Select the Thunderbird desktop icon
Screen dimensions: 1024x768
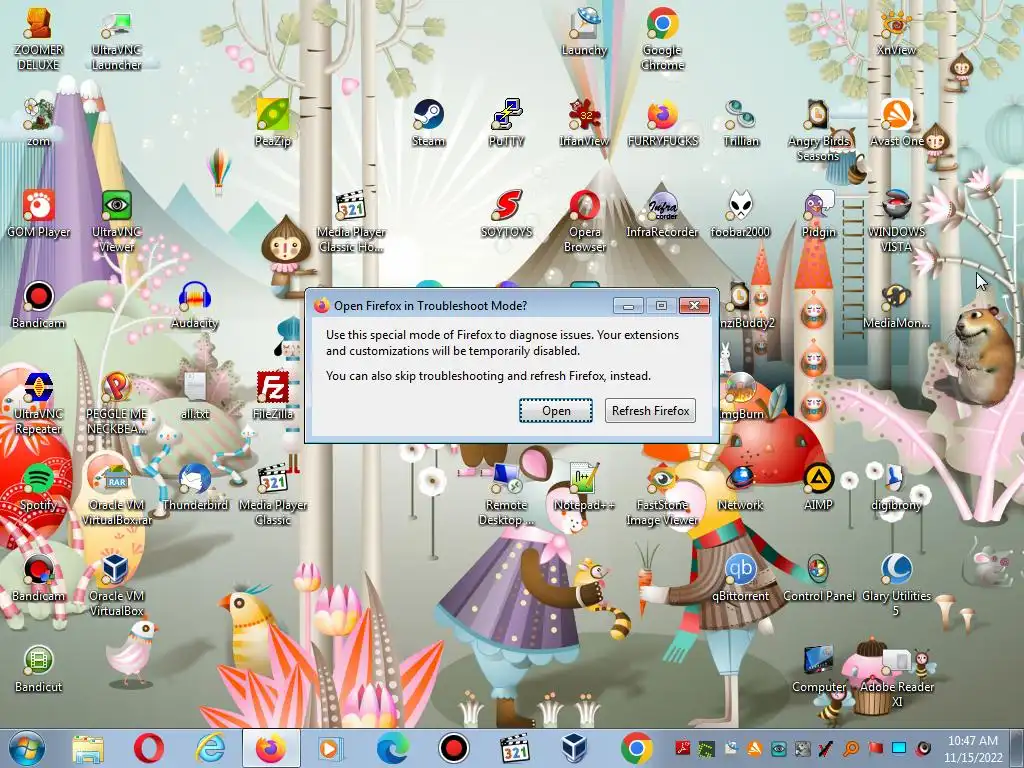click(x=195, y=486)
